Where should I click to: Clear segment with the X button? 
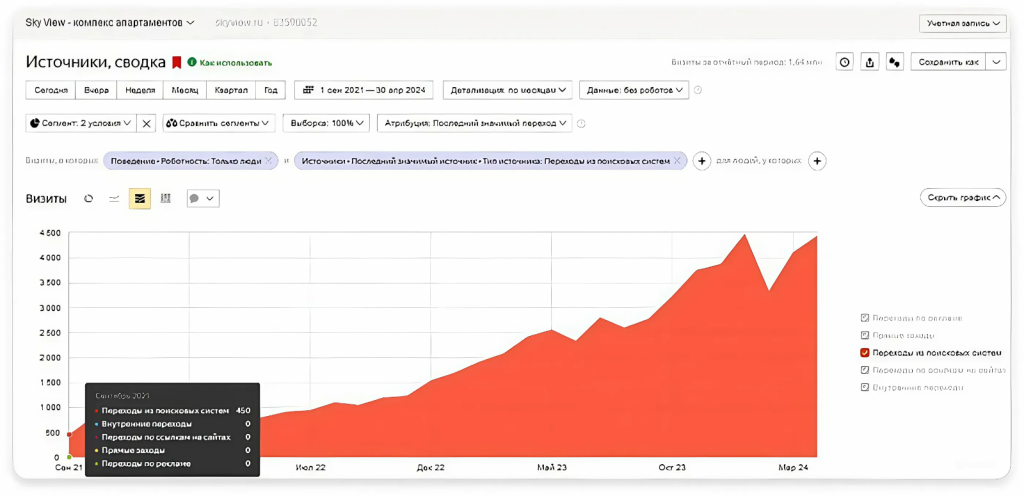(147, 123)
